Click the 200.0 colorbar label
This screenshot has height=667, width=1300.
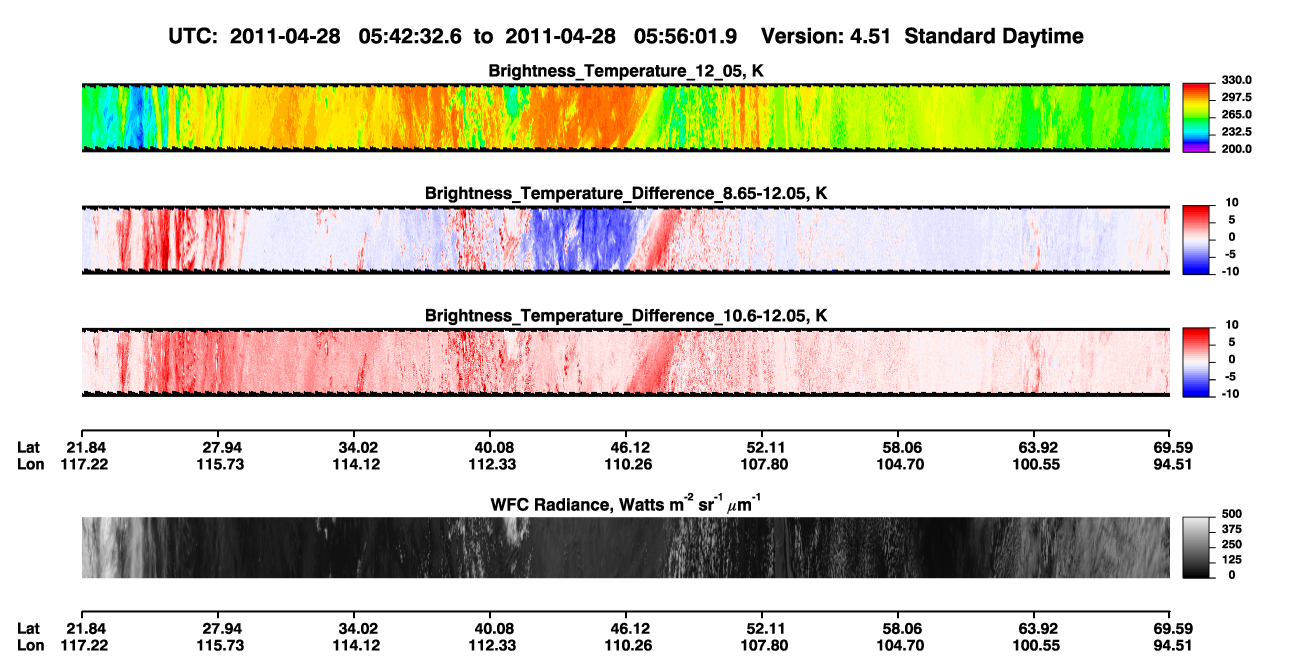pos(1236,148)
